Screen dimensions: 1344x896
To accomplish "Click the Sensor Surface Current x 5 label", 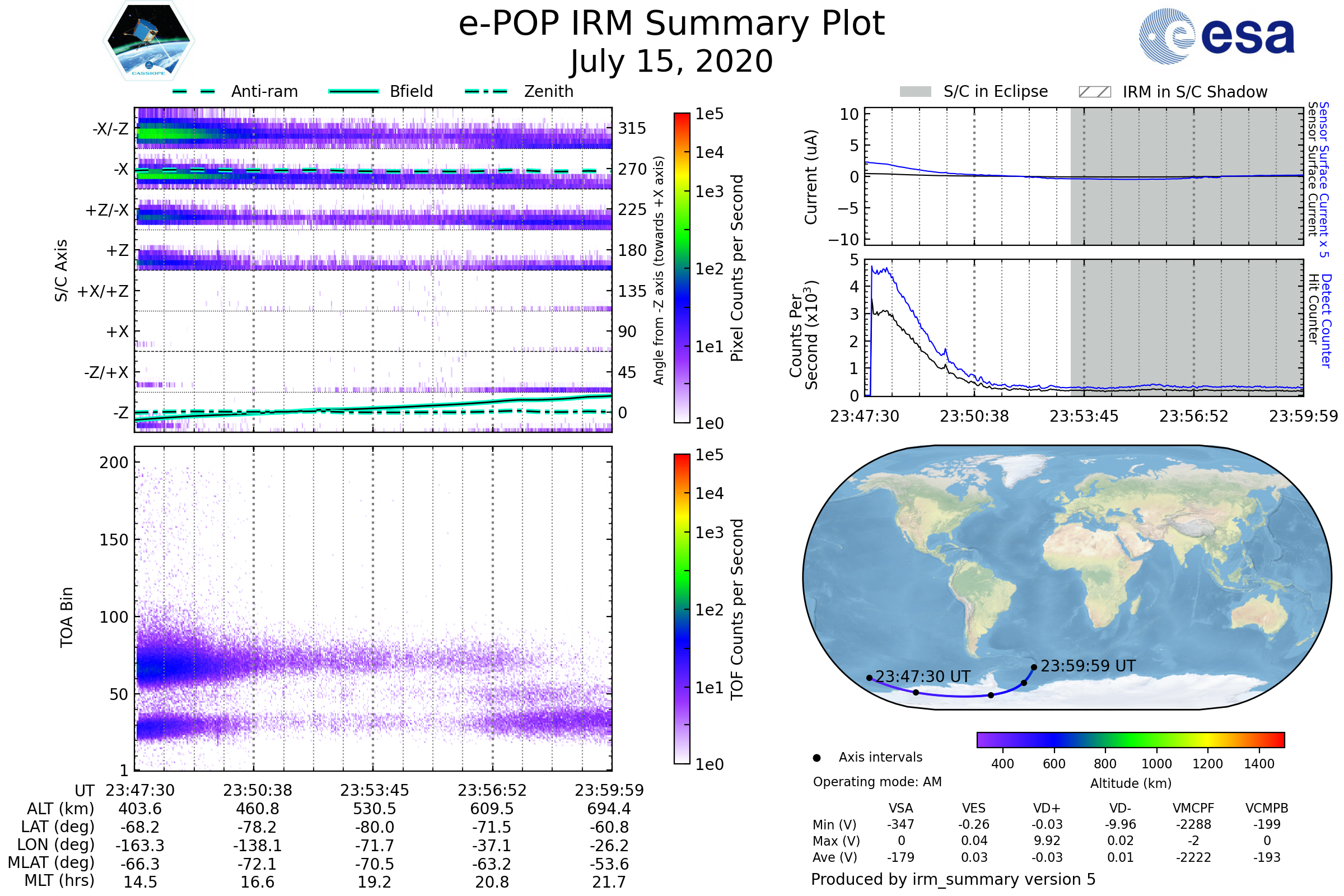I will coord(1324,179).
